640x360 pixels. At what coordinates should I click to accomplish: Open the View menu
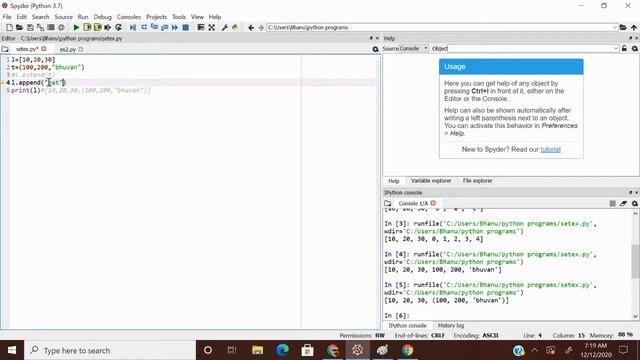[197, 17]
